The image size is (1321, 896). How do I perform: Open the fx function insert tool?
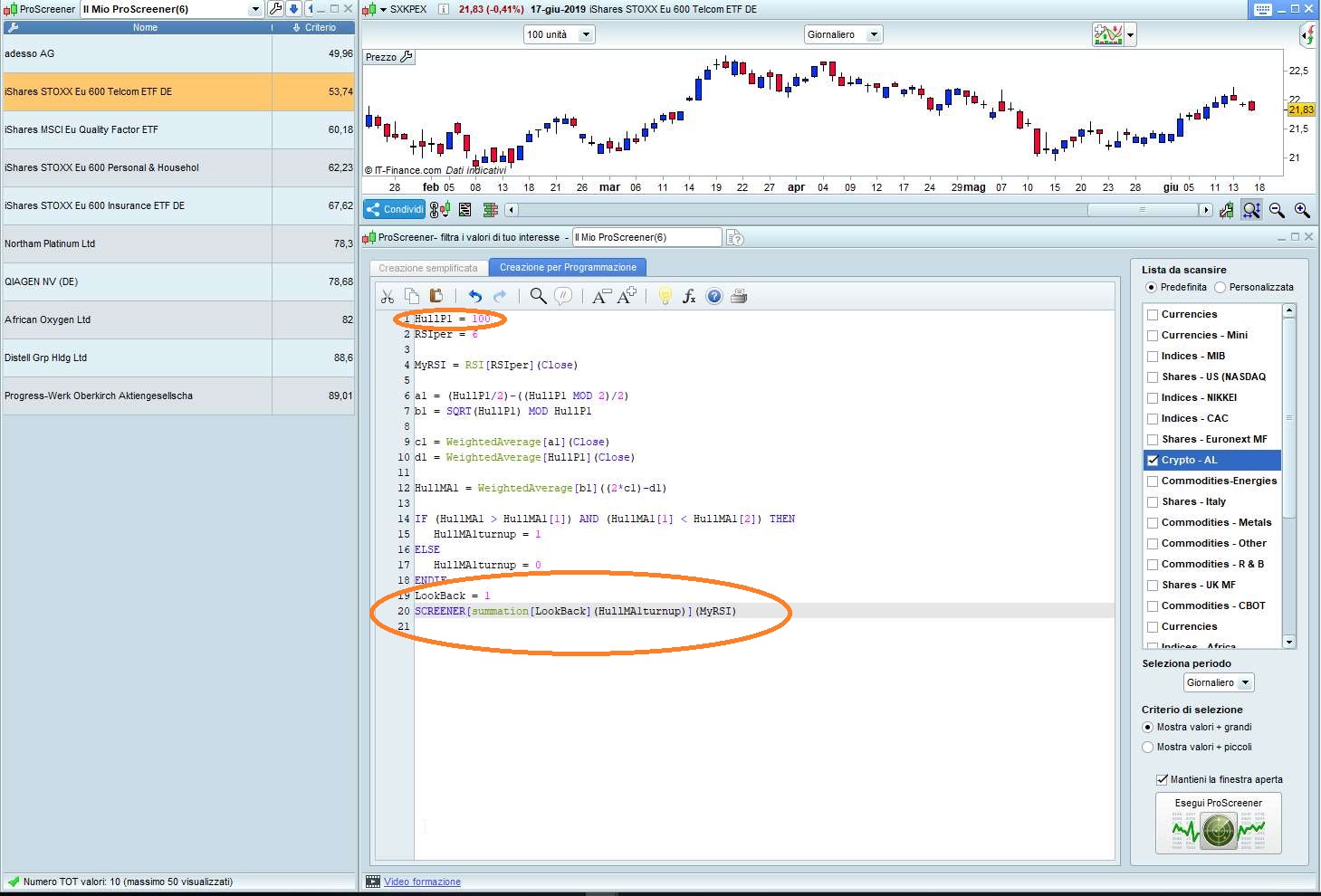(689, 296)
